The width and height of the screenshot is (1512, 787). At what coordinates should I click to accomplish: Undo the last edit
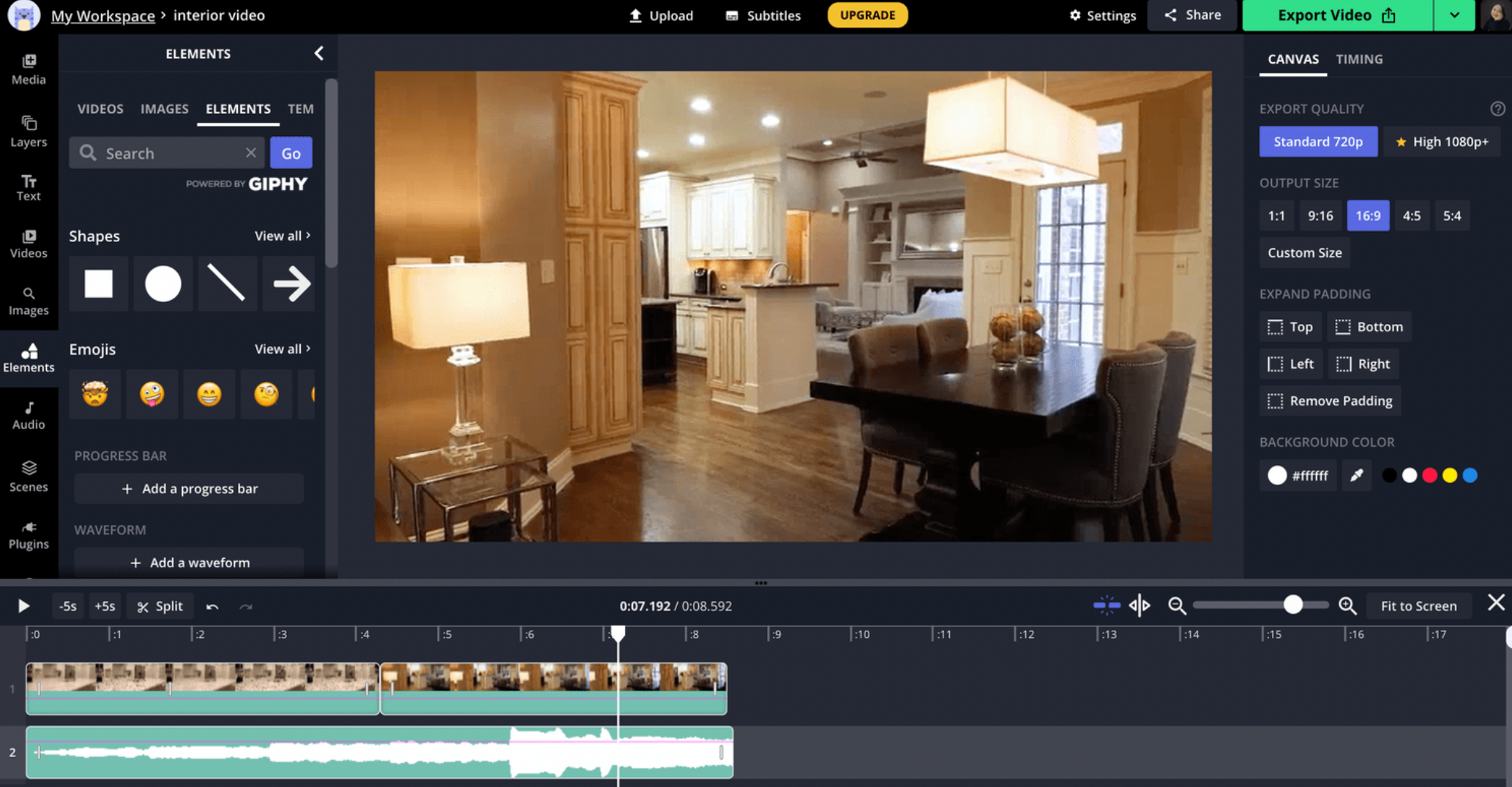click(212, 606)
